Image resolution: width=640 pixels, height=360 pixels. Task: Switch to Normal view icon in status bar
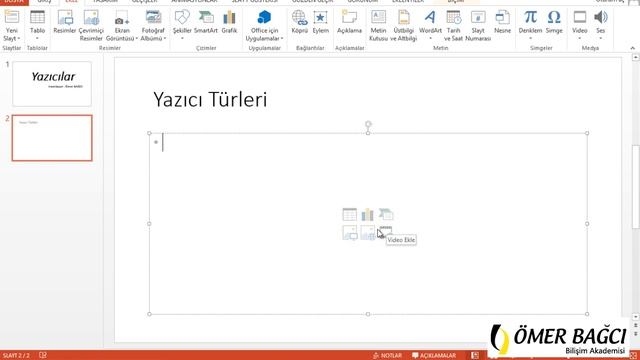pos(475,356)
